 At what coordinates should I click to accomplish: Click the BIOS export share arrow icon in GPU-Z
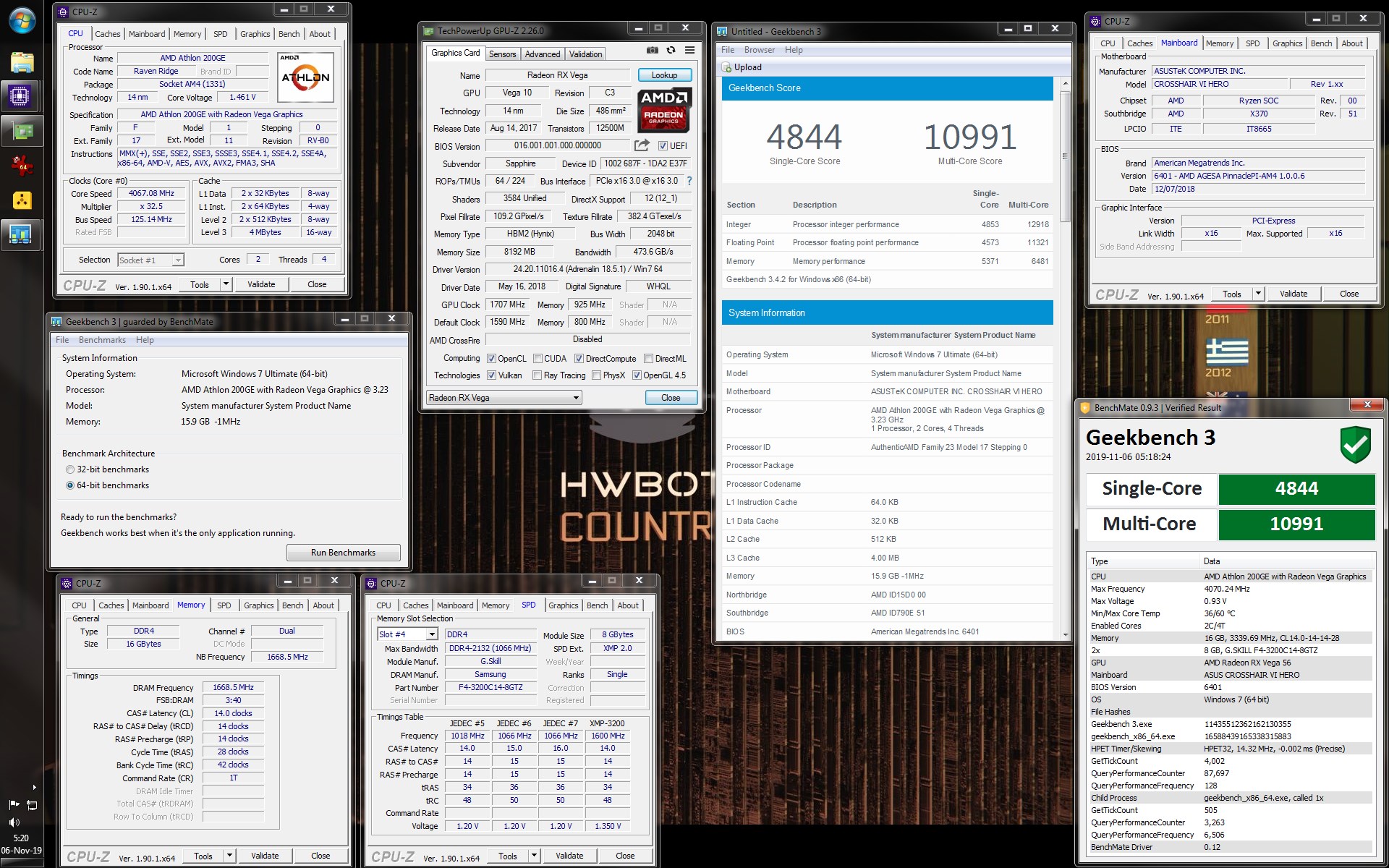click(x=642, y=145)
